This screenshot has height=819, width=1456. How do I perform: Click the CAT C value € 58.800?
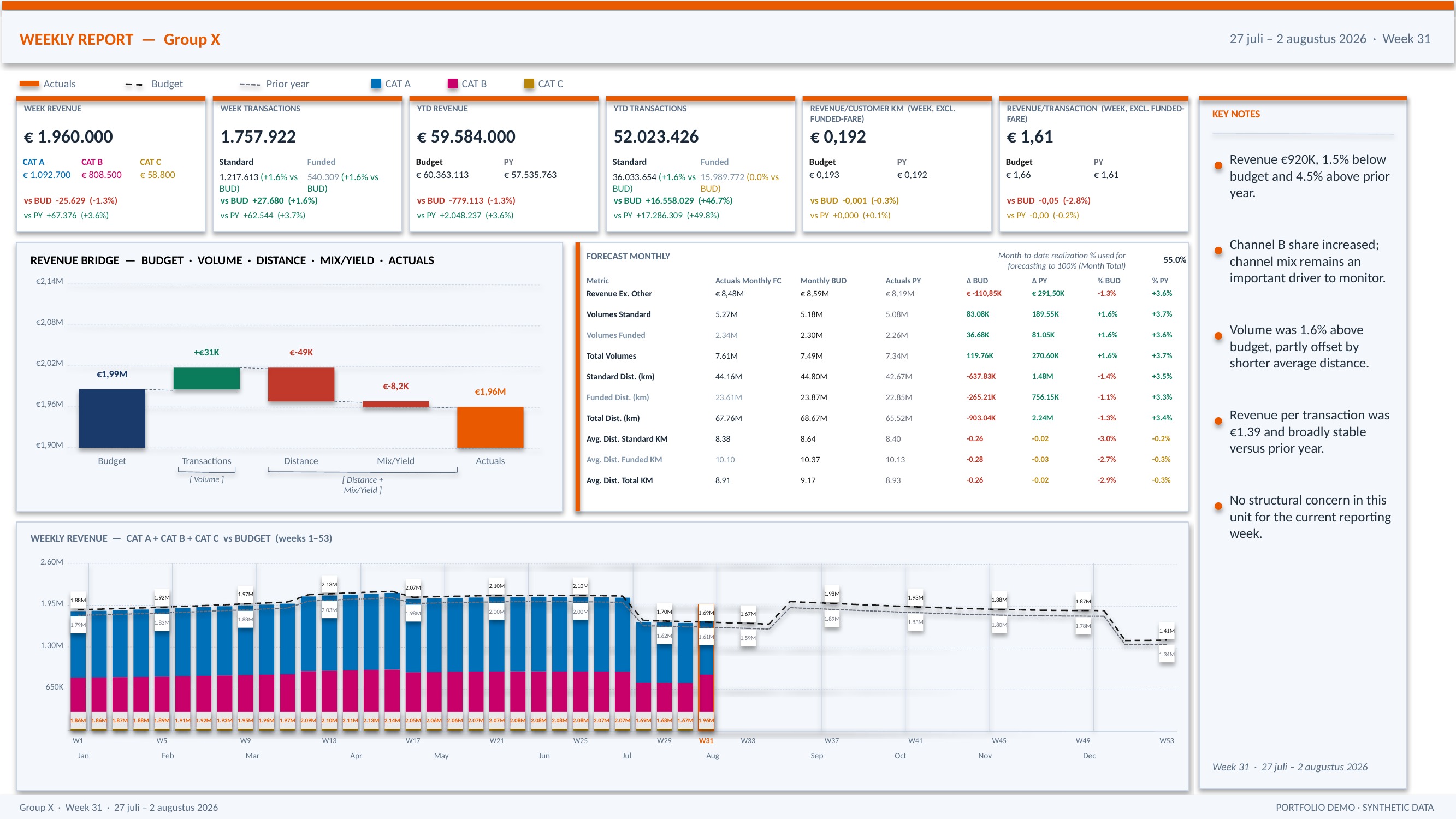[158, 175]
